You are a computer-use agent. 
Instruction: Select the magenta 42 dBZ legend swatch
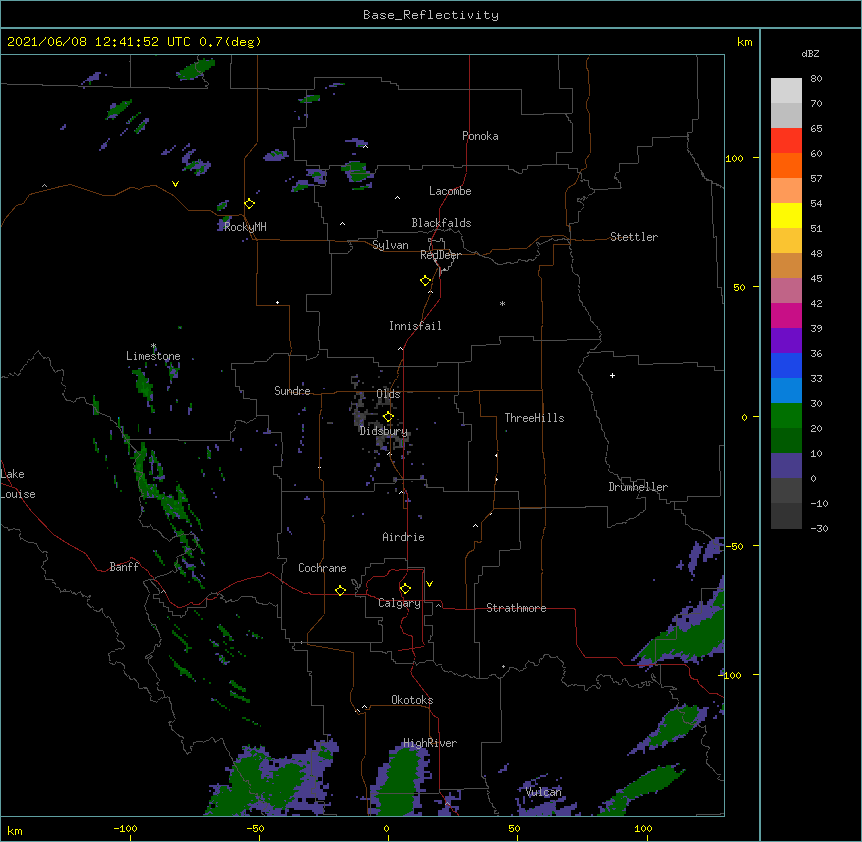pyautogui.click(x=786, y=315)
